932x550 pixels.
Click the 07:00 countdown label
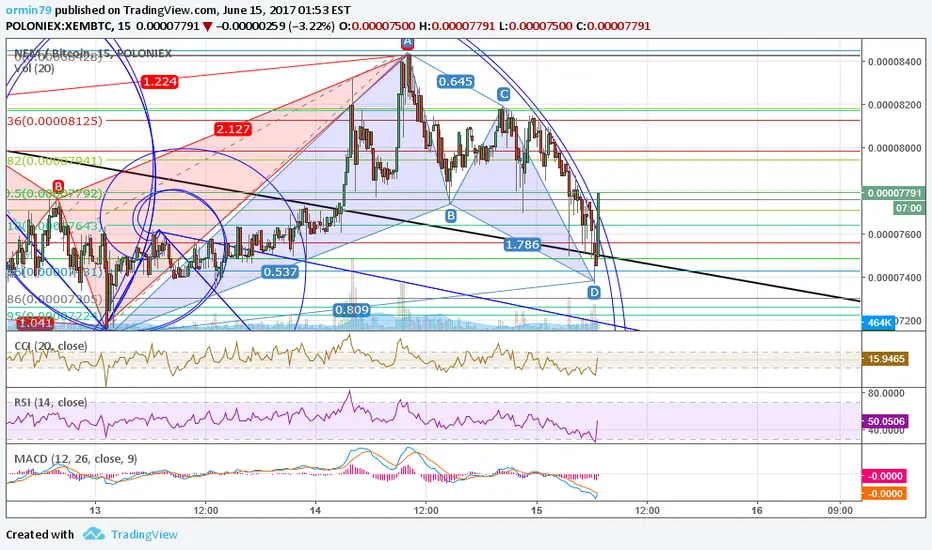pyautogui.click(x=908, y=208)
